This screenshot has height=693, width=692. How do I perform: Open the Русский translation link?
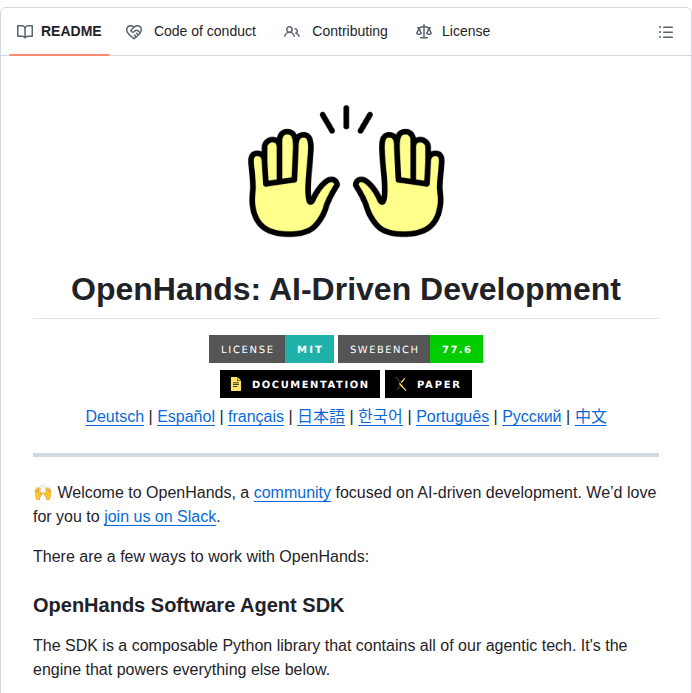point(532,416)
